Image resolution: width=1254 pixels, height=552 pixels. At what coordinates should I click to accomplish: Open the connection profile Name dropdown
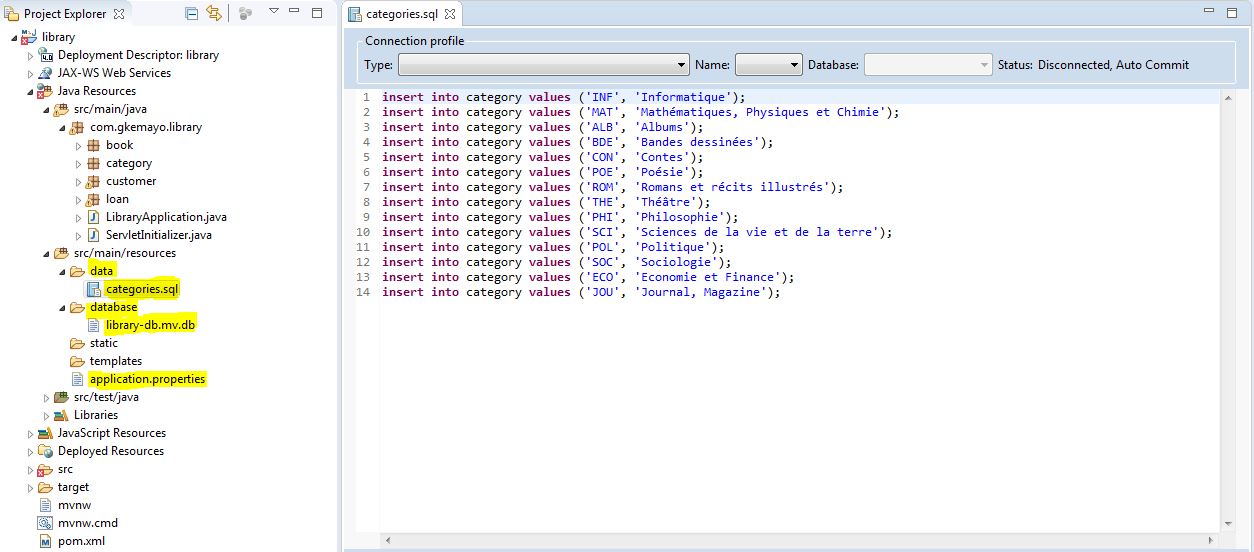click(795, 65)
